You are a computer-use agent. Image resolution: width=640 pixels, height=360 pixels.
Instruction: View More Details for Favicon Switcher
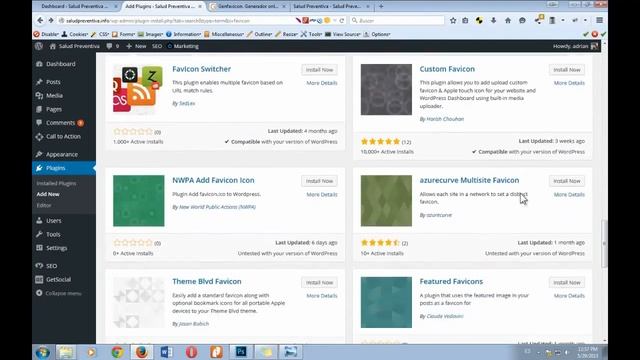tap(322, 83)
